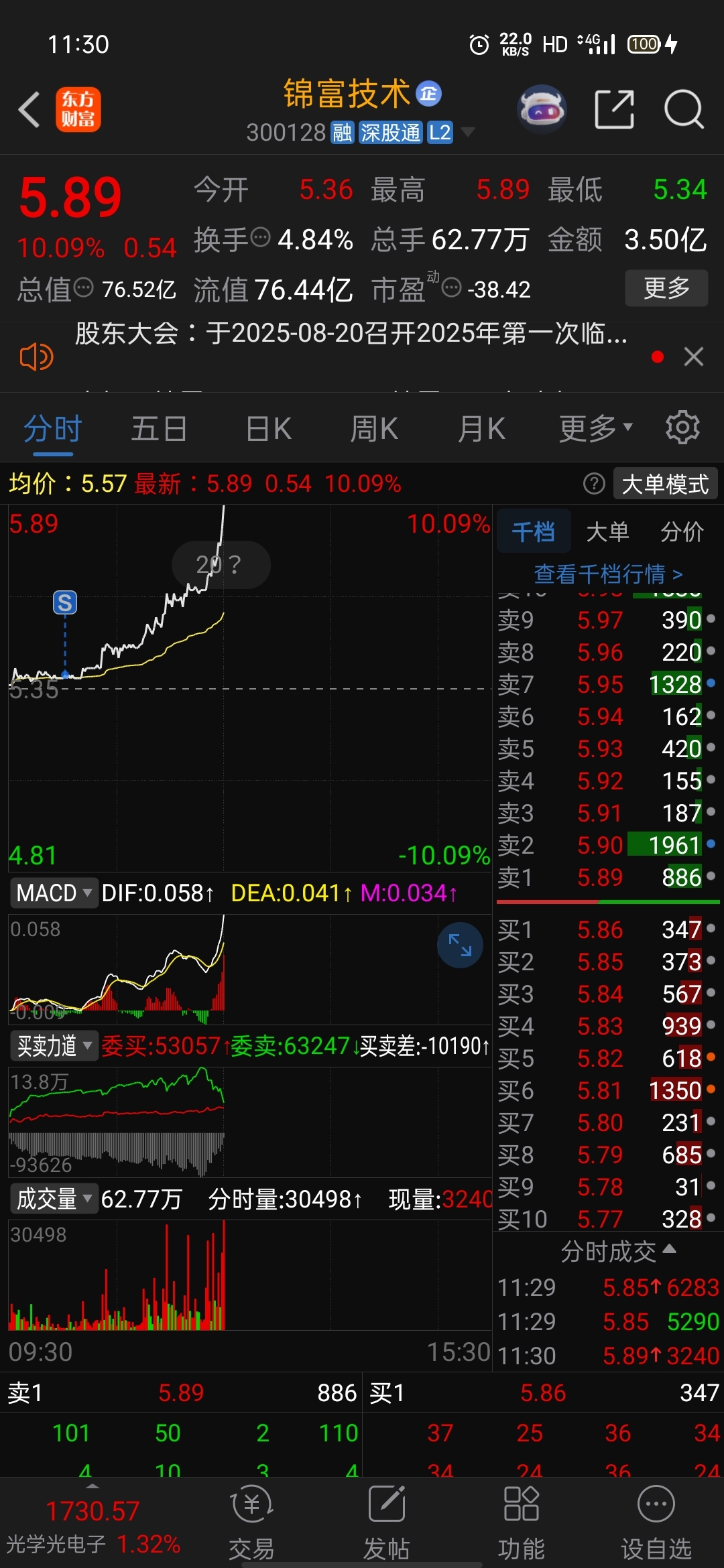The image size is (724, 1568).
Task: Tap the 光学光电子 sector index
Action: tap(93, 1526)
